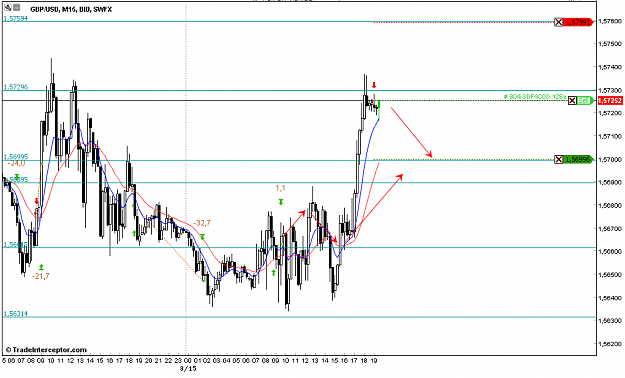Select the green 1,56996 take profit tag
625x378 pixels.
tap(578, 159)
